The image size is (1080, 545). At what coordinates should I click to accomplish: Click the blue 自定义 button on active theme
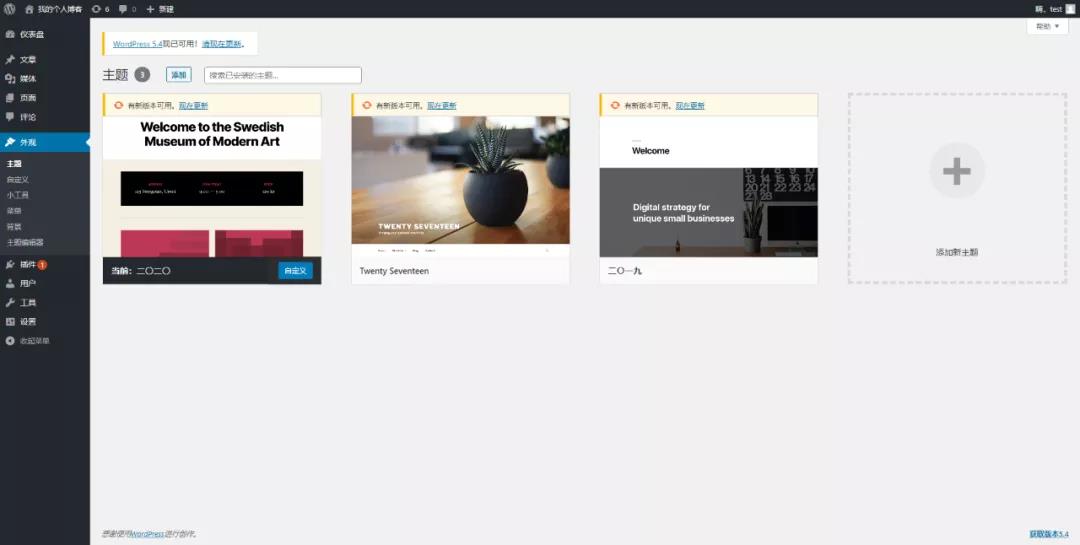point(295,271)
